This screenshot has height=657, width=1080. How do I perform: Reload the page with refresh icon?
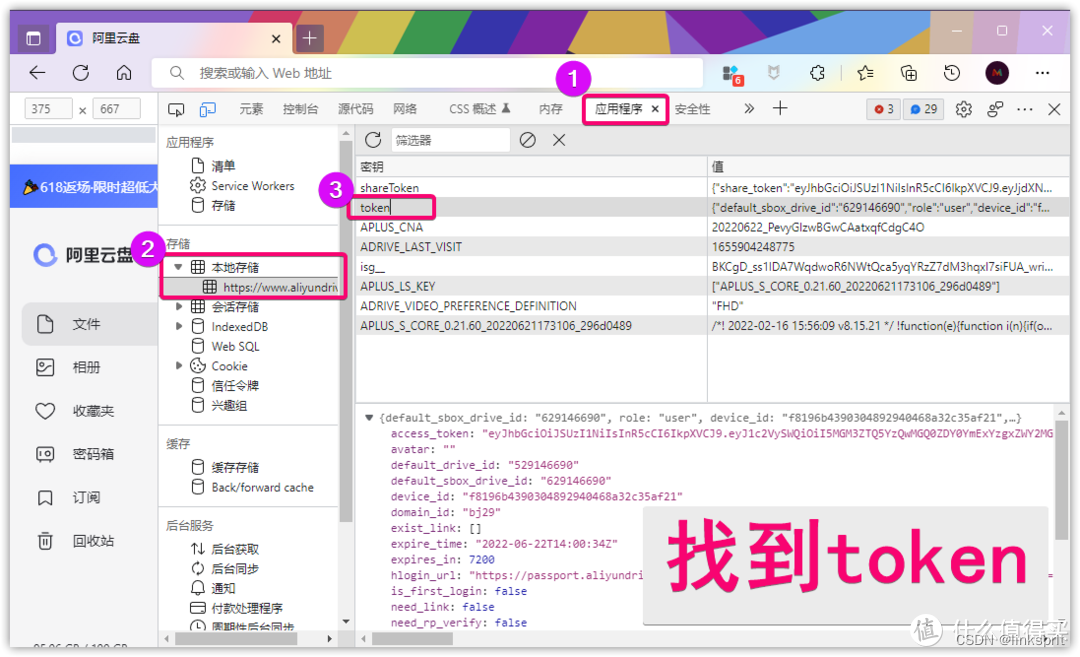(81, 73)
